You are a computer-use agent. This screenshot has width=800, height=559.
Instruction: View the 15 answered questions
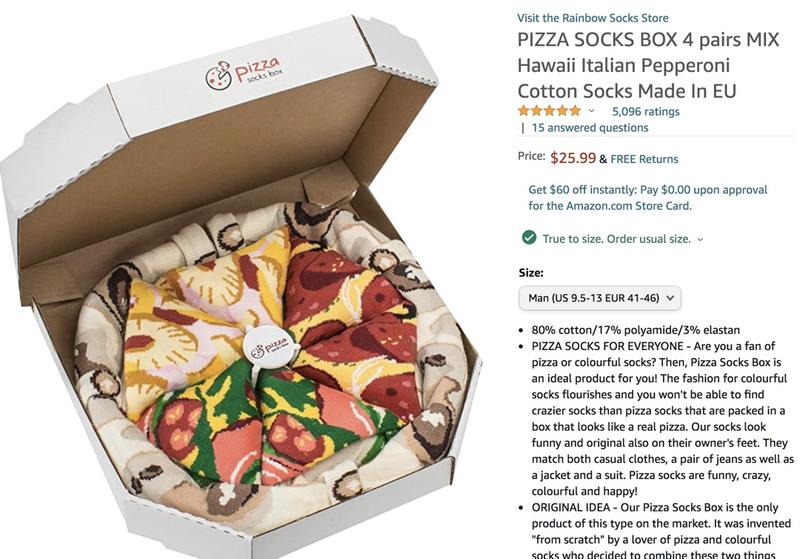tap(590, 128)
